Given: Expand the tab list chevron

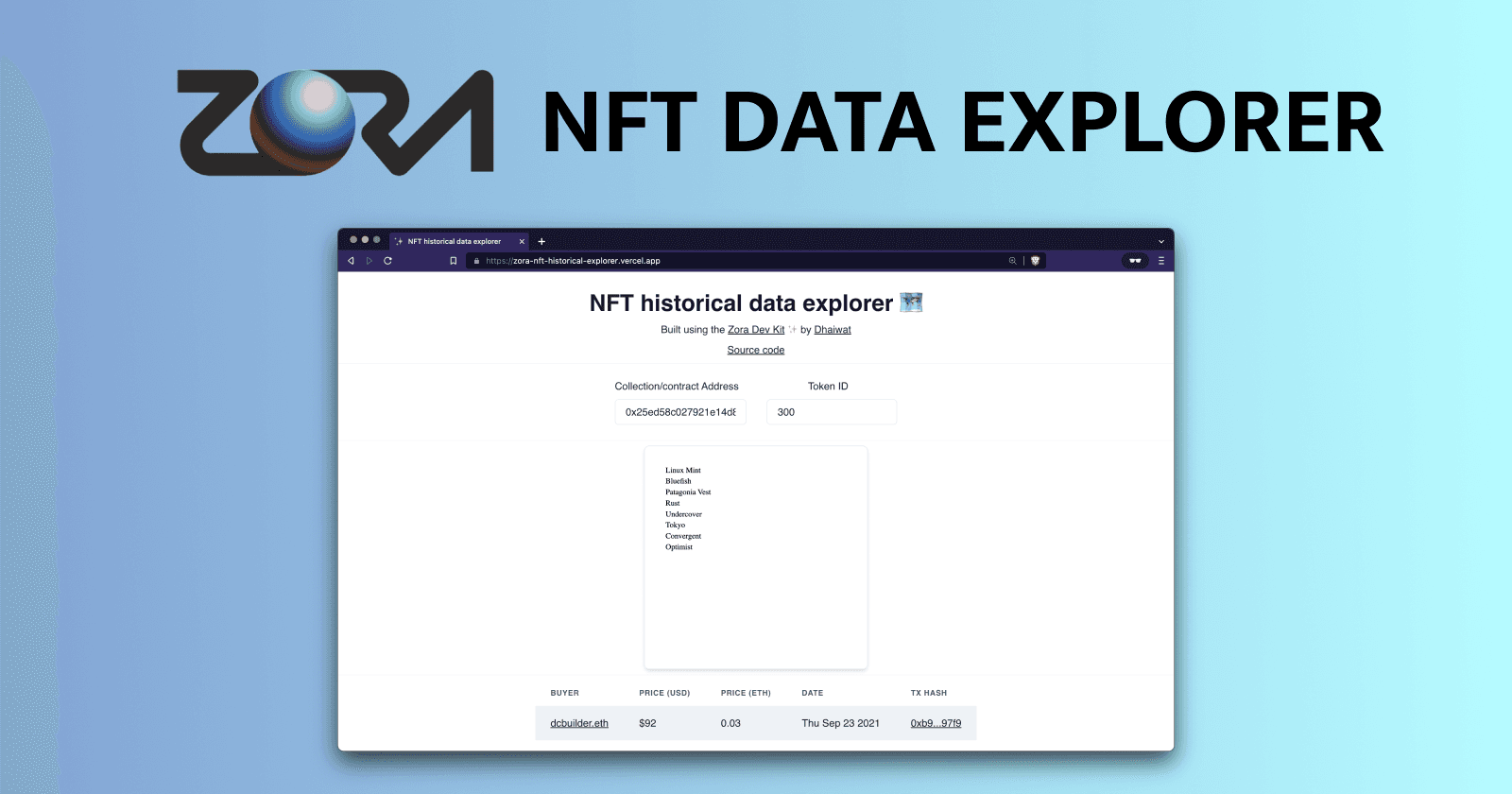Looking at the screenshot, I should (x=1161, y=241).
